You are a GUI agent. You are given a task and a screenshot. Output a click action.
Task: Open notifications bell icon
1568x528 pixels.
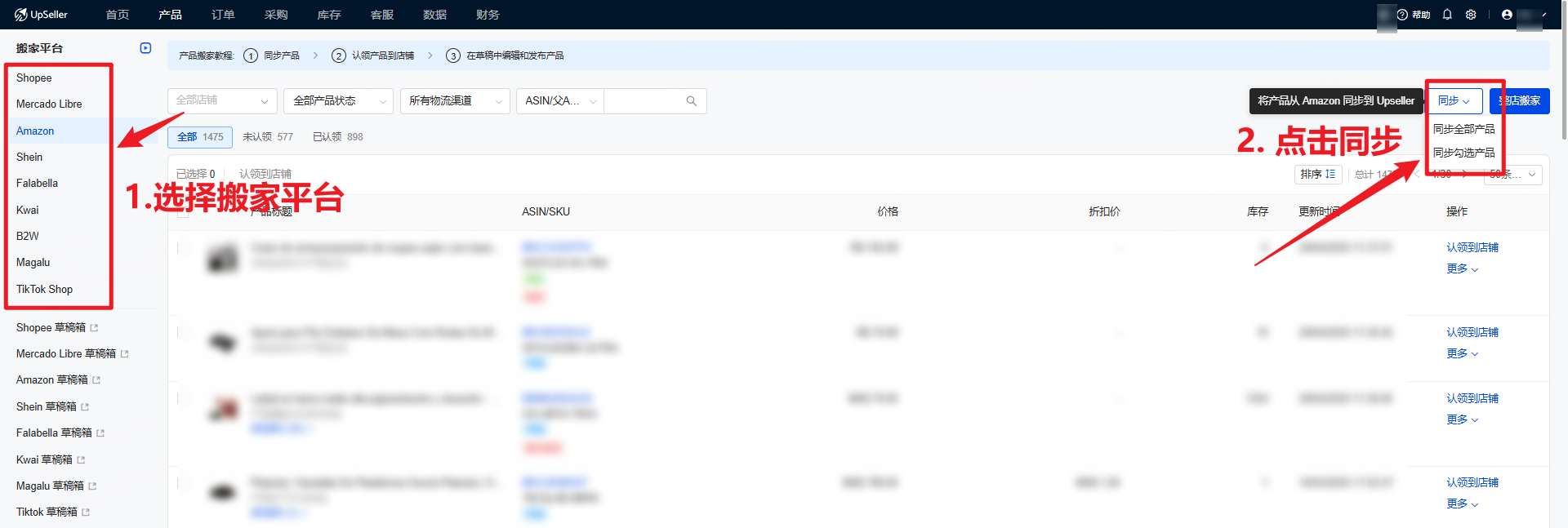point(1447,15)
